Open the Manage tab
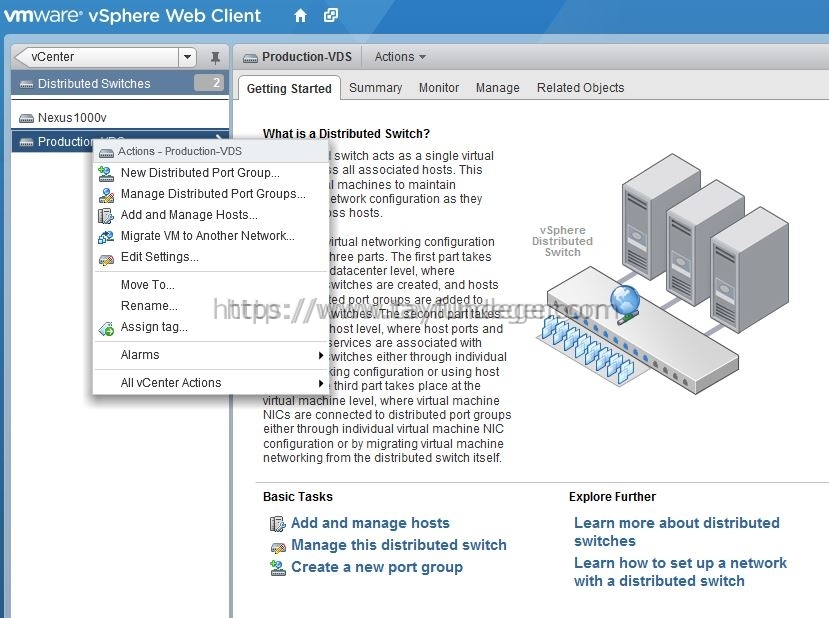The image size is (829, 618). (498, 88)
